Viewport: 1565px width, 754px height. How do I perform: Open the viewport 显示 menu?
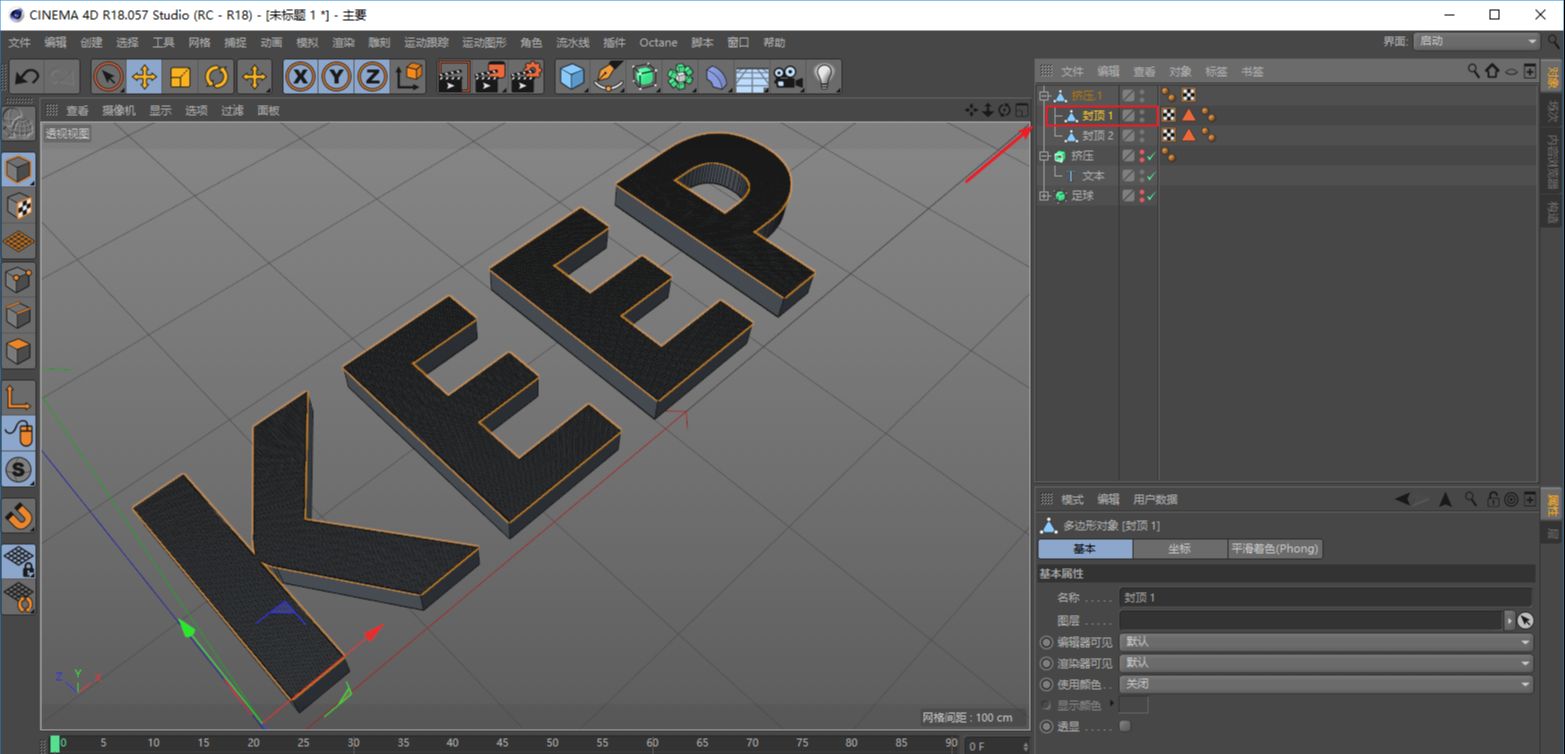pos(160,111)
